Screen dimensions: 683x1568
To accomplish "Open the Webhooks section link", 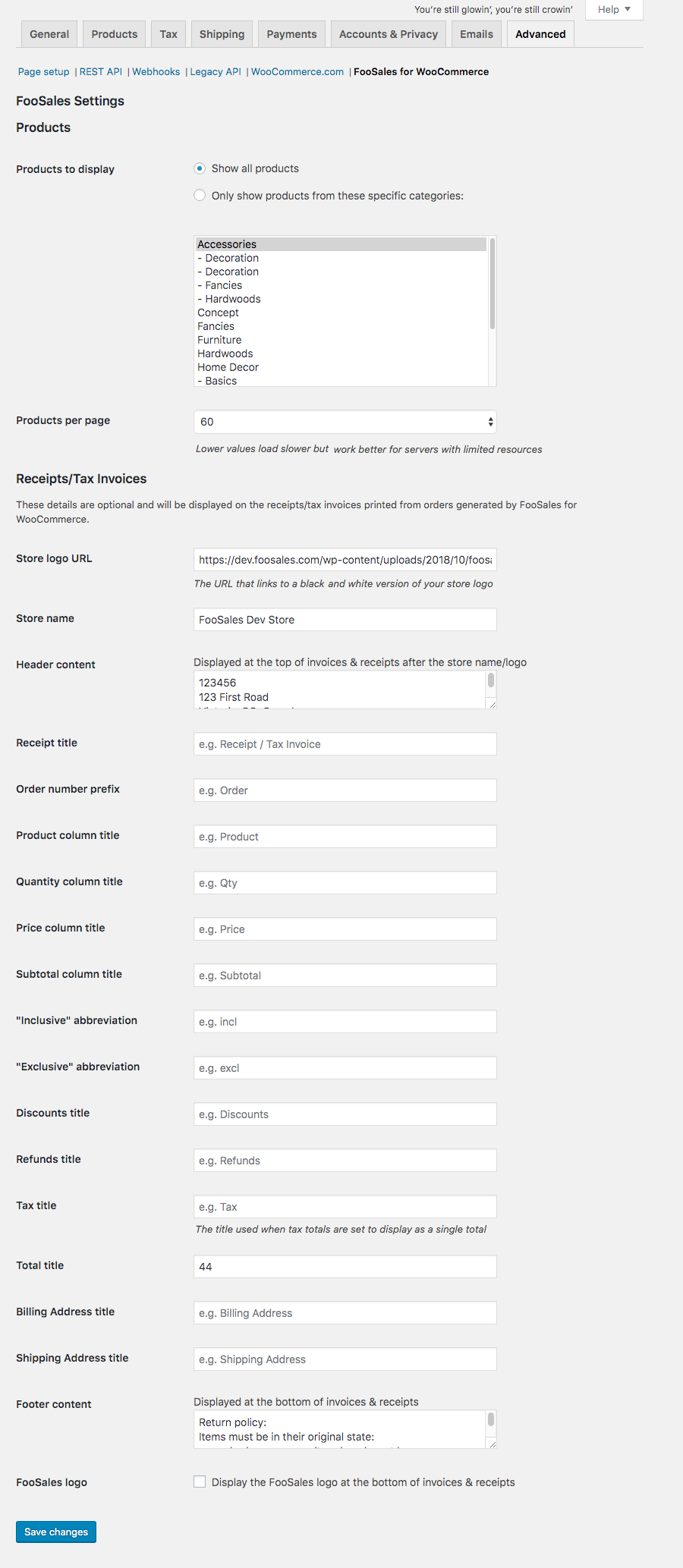I will click(156, 72).
